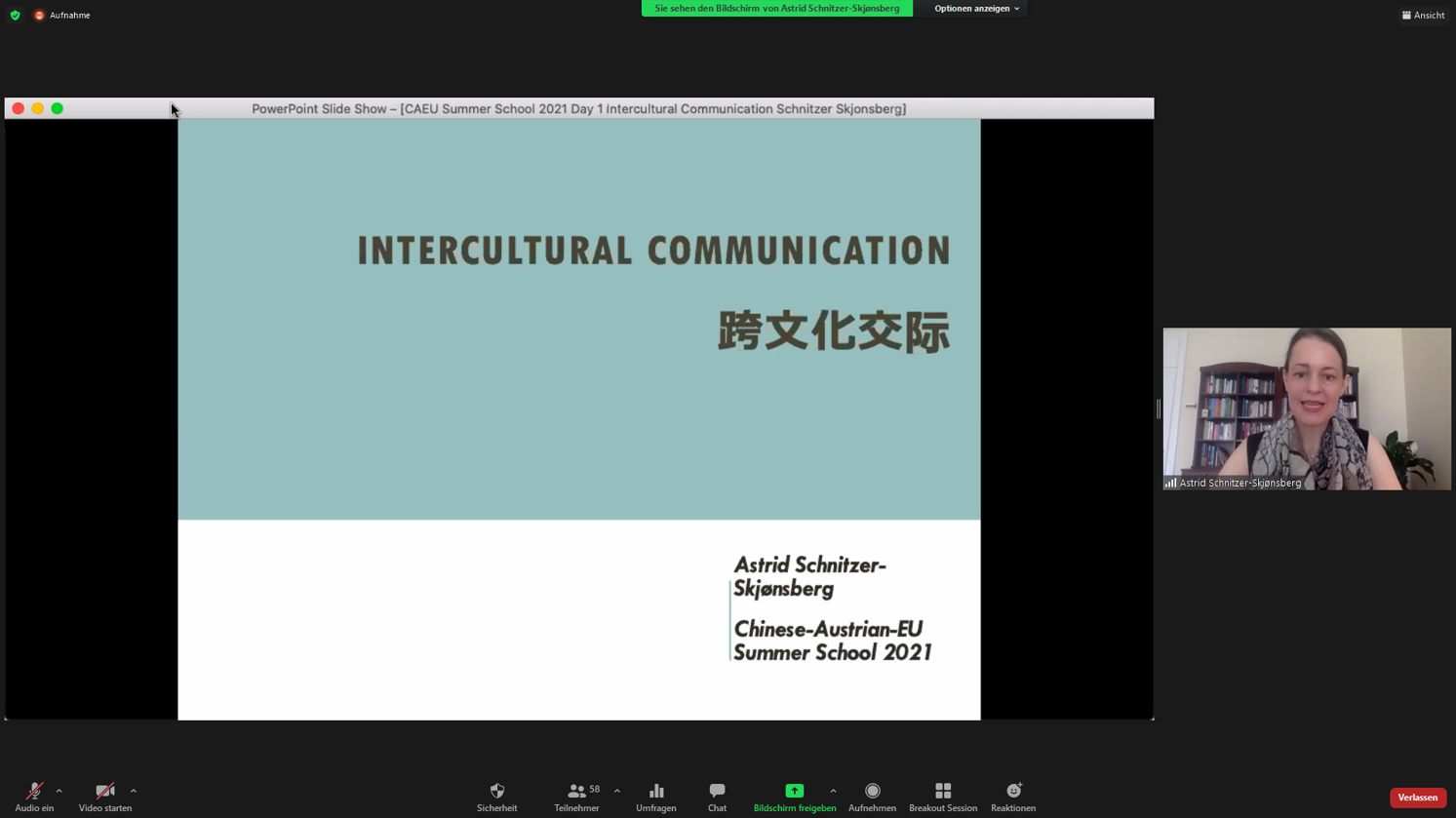Open the Ansicht view menu
The height and width of the screenshot is (818, 1456).
pyautogui.click(x=1423, y=16)
